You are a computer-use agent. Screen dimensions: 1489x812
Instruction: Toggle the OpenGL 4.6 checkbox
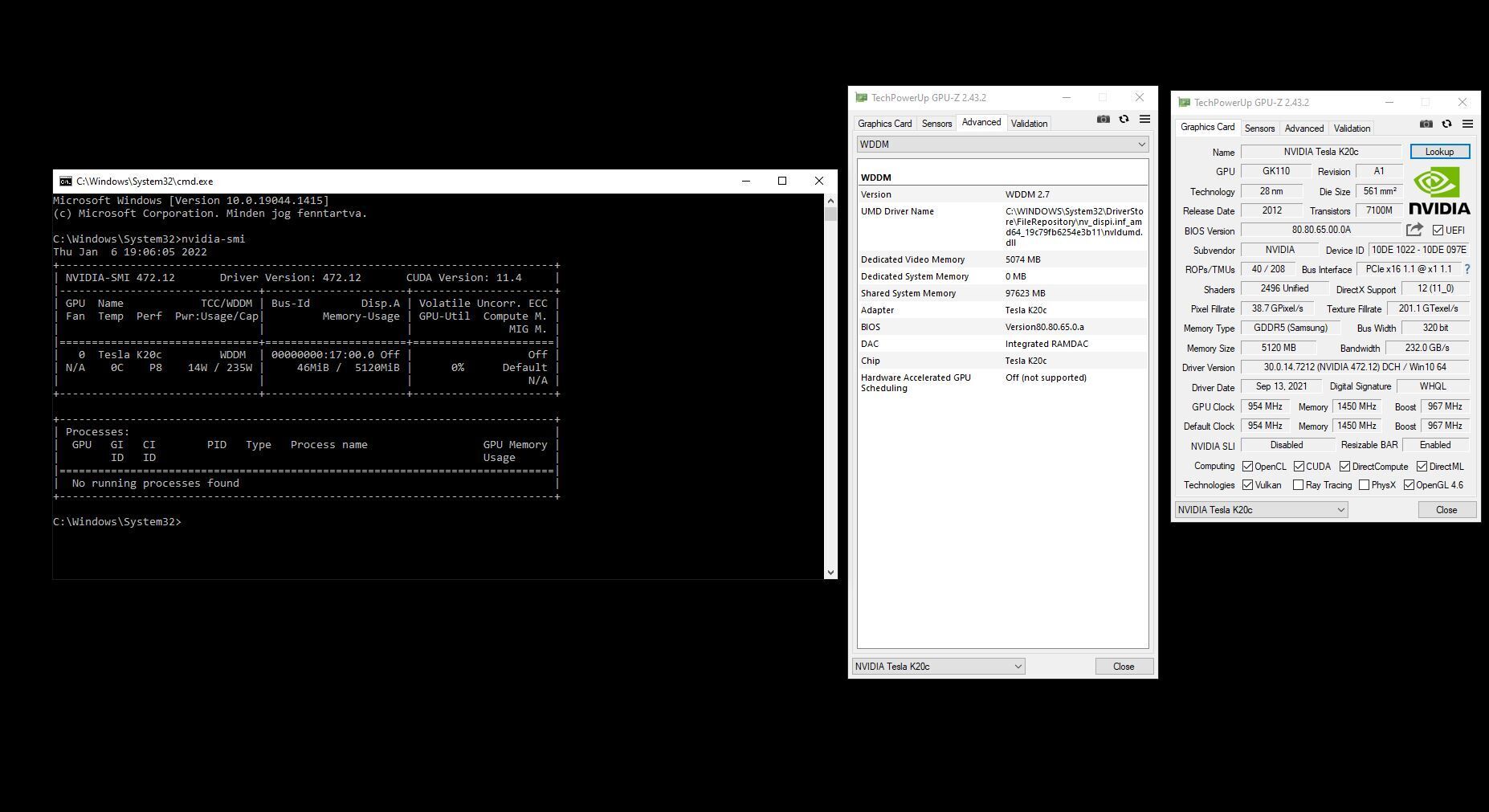click(1409, 485)
